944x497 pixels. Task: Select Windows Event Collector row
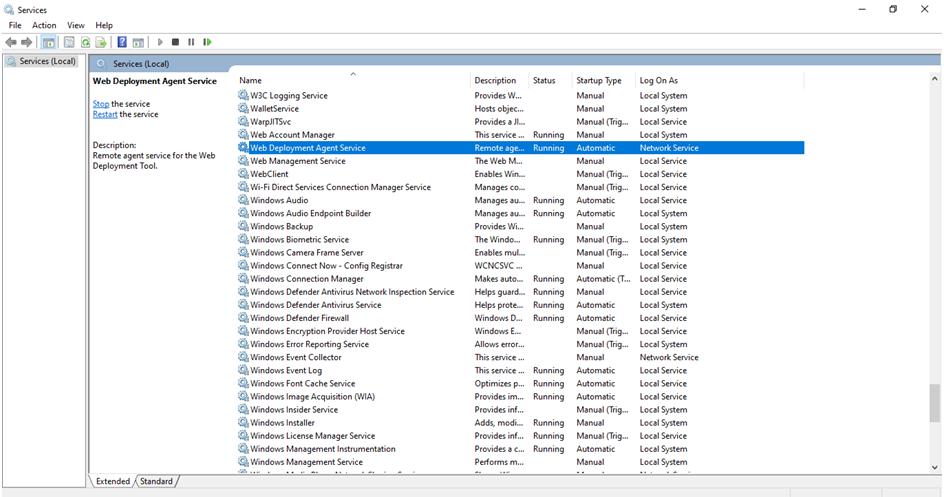tap(520, 357)
